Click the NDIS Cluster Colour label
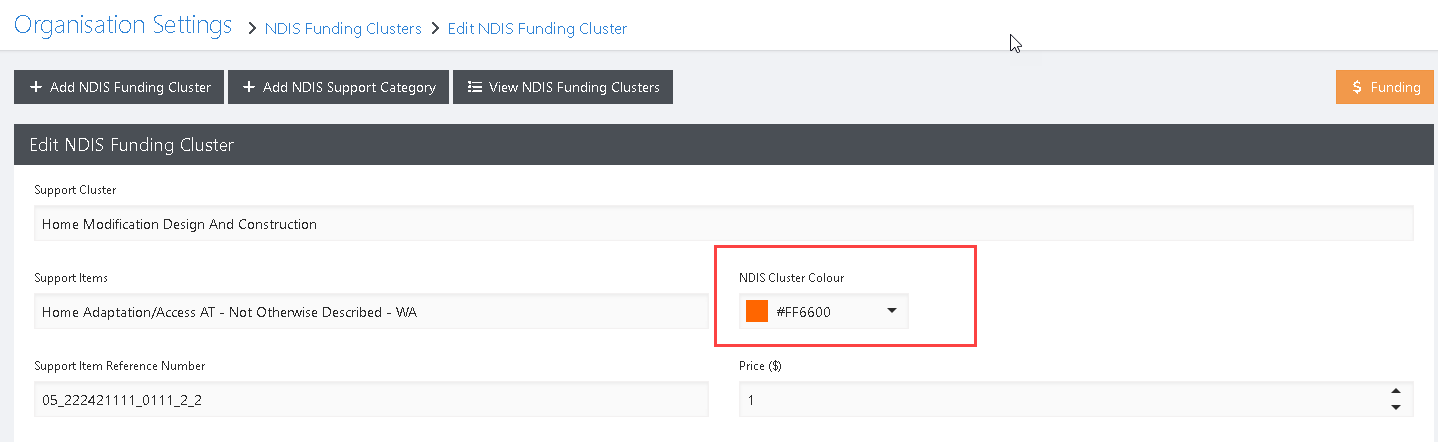1438x442 pixels. point(792,278)
